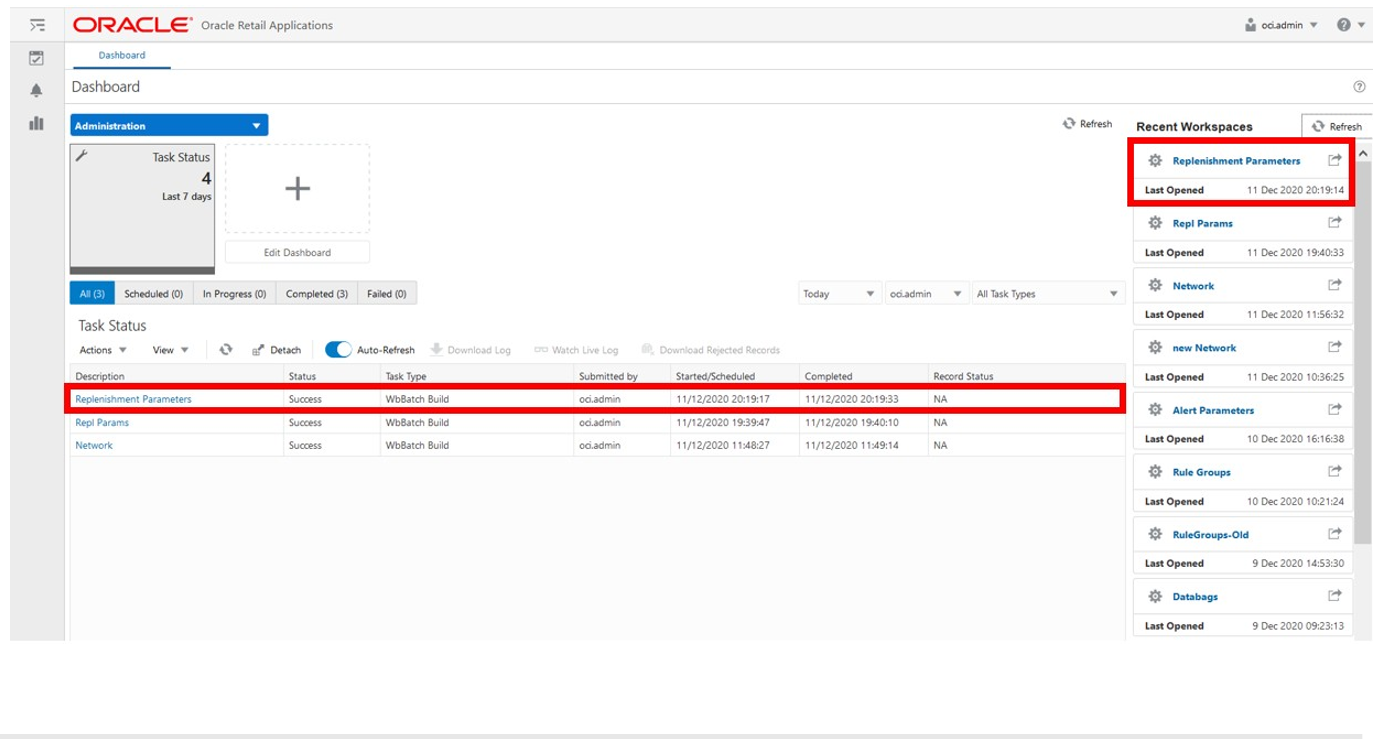Click the gear icon beside RuleGroups-Old
The height and width of the screenshot is (748, 1386).
click(x=1155, y=534)
